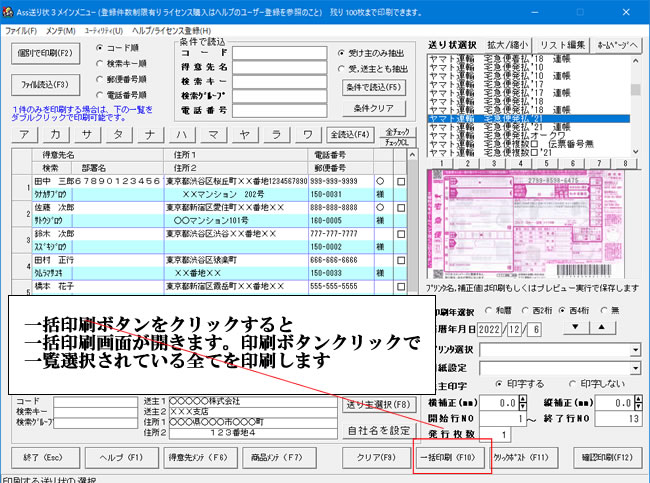Increase the 横補正 spinner value
The height and width of the screenshot is (483, 650).
coord(524,397)
